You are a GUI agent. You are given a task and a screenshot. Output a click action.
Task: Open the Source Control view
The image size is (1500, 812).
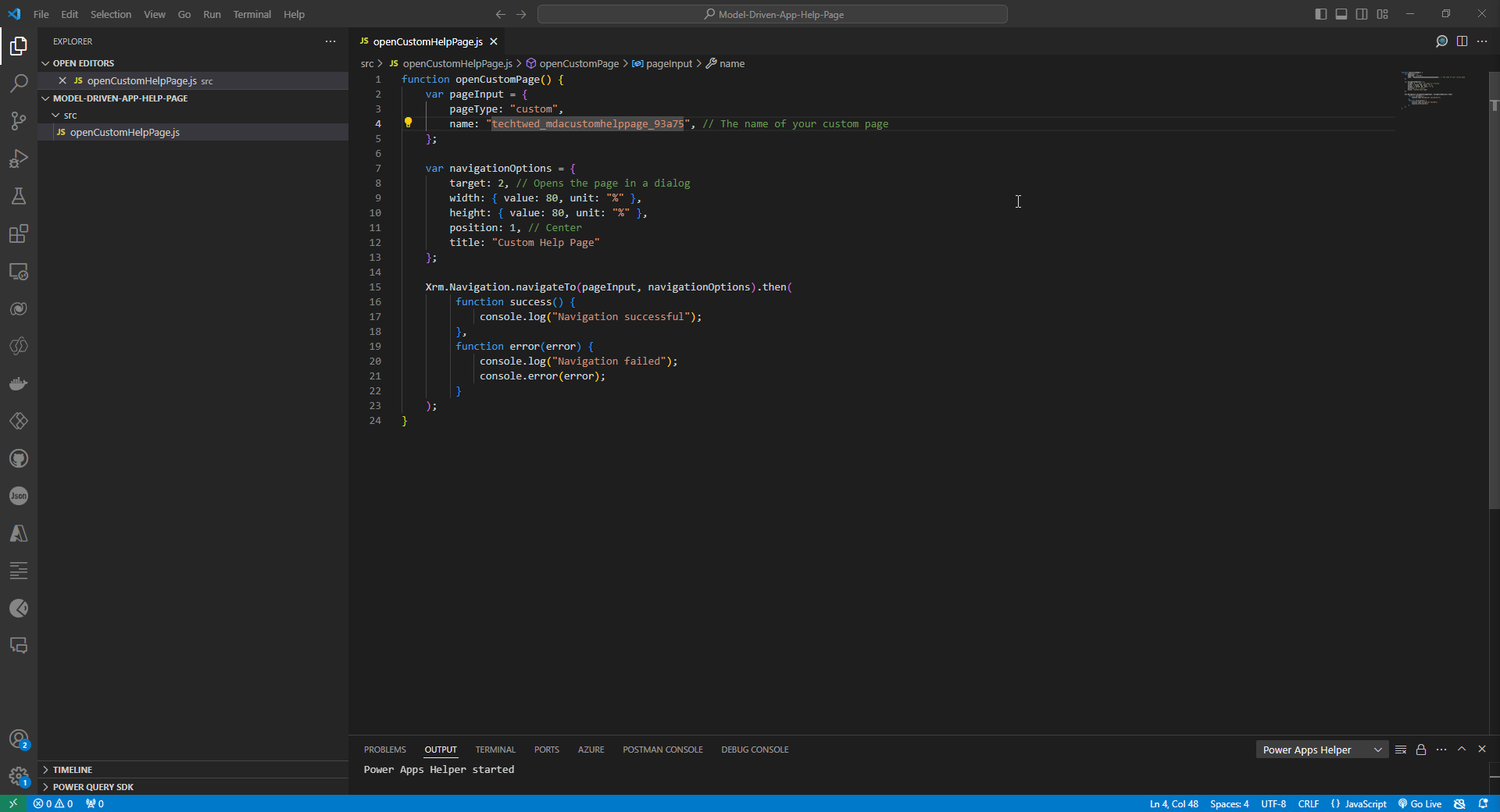(x=19, y=121)
